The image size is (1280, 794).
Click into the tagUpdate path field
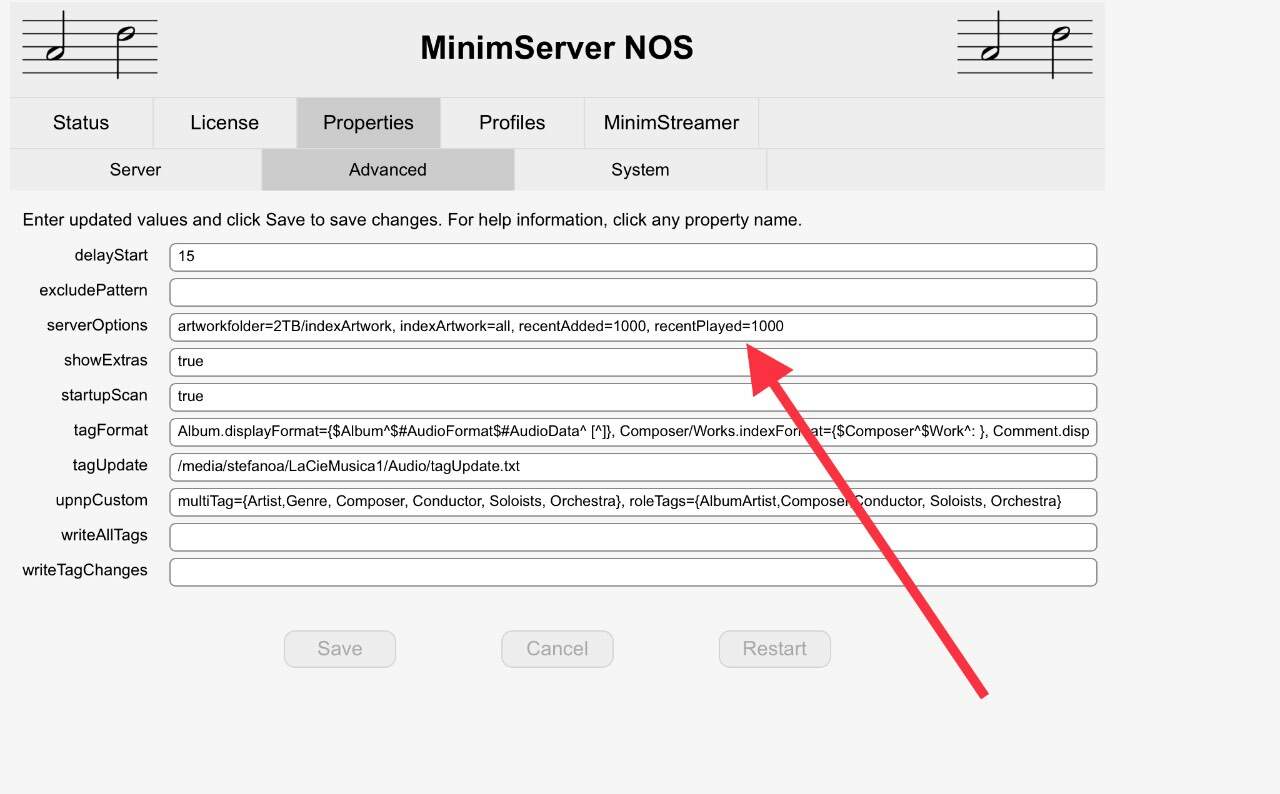633,467
